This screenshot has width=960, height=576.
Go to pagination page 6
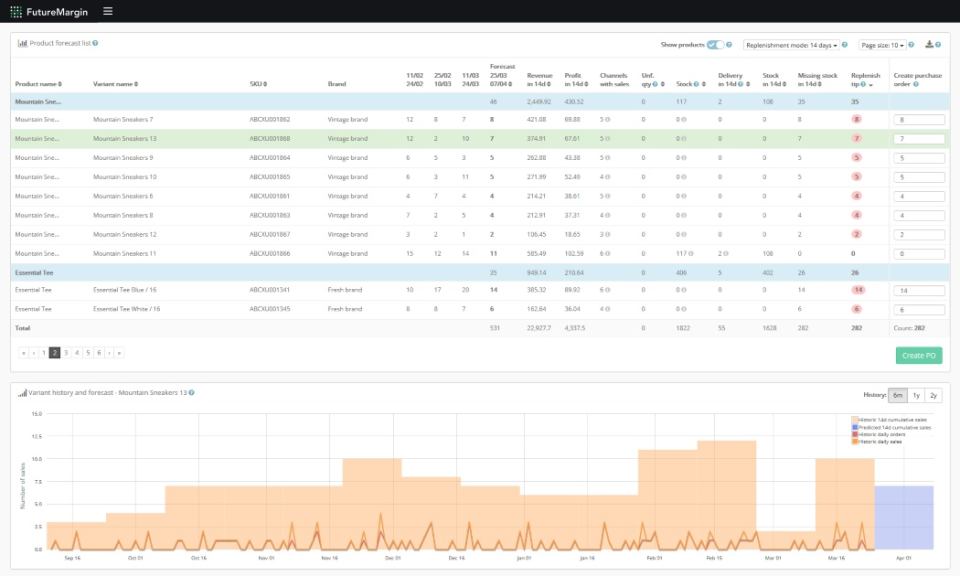coord(99,353)
